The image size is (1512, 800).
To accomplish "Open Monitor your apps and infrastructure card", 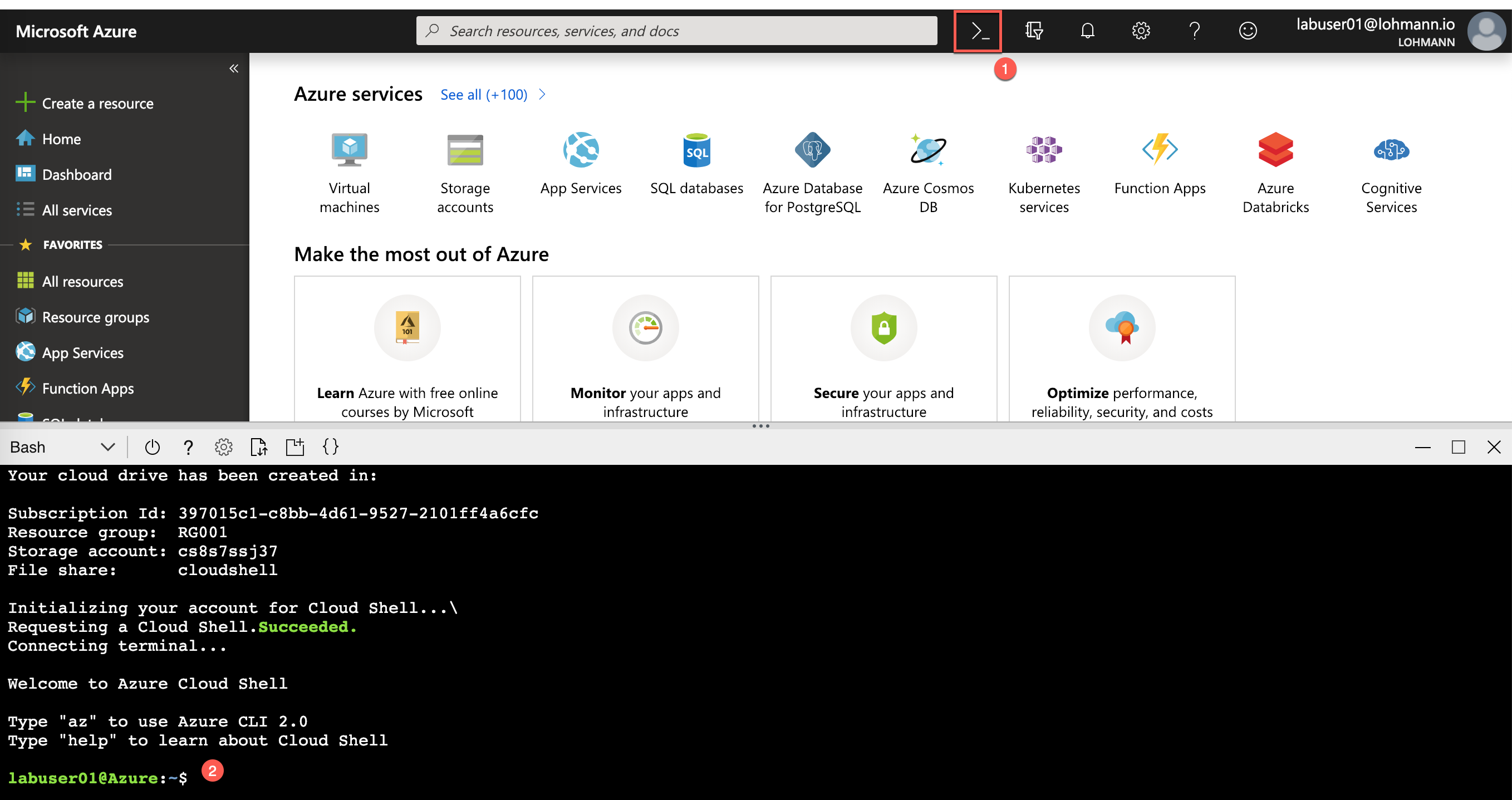I will [646, 350].
